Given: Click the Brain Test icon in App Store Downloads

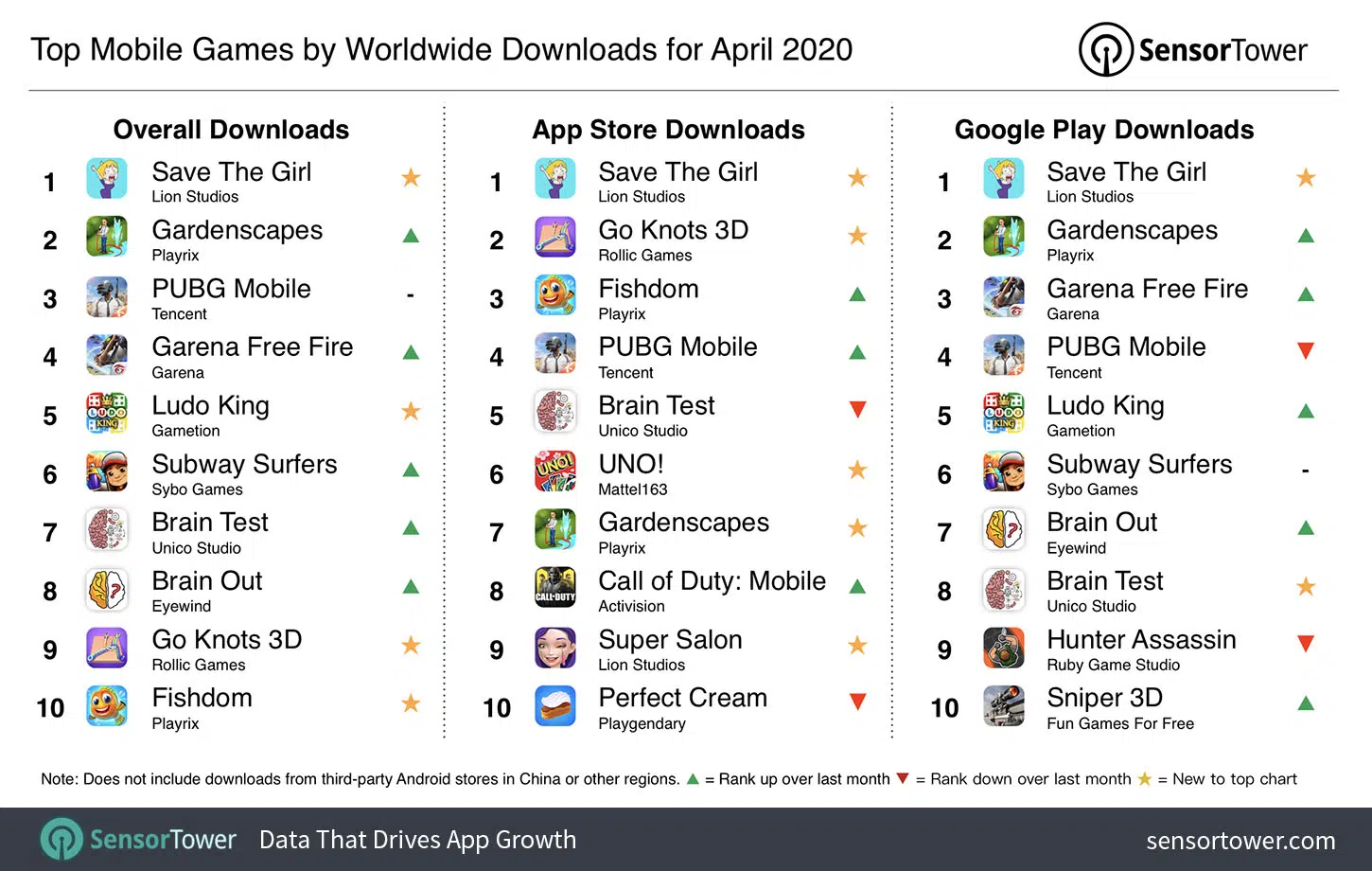Looking at the screenshot, I should 555,413.
